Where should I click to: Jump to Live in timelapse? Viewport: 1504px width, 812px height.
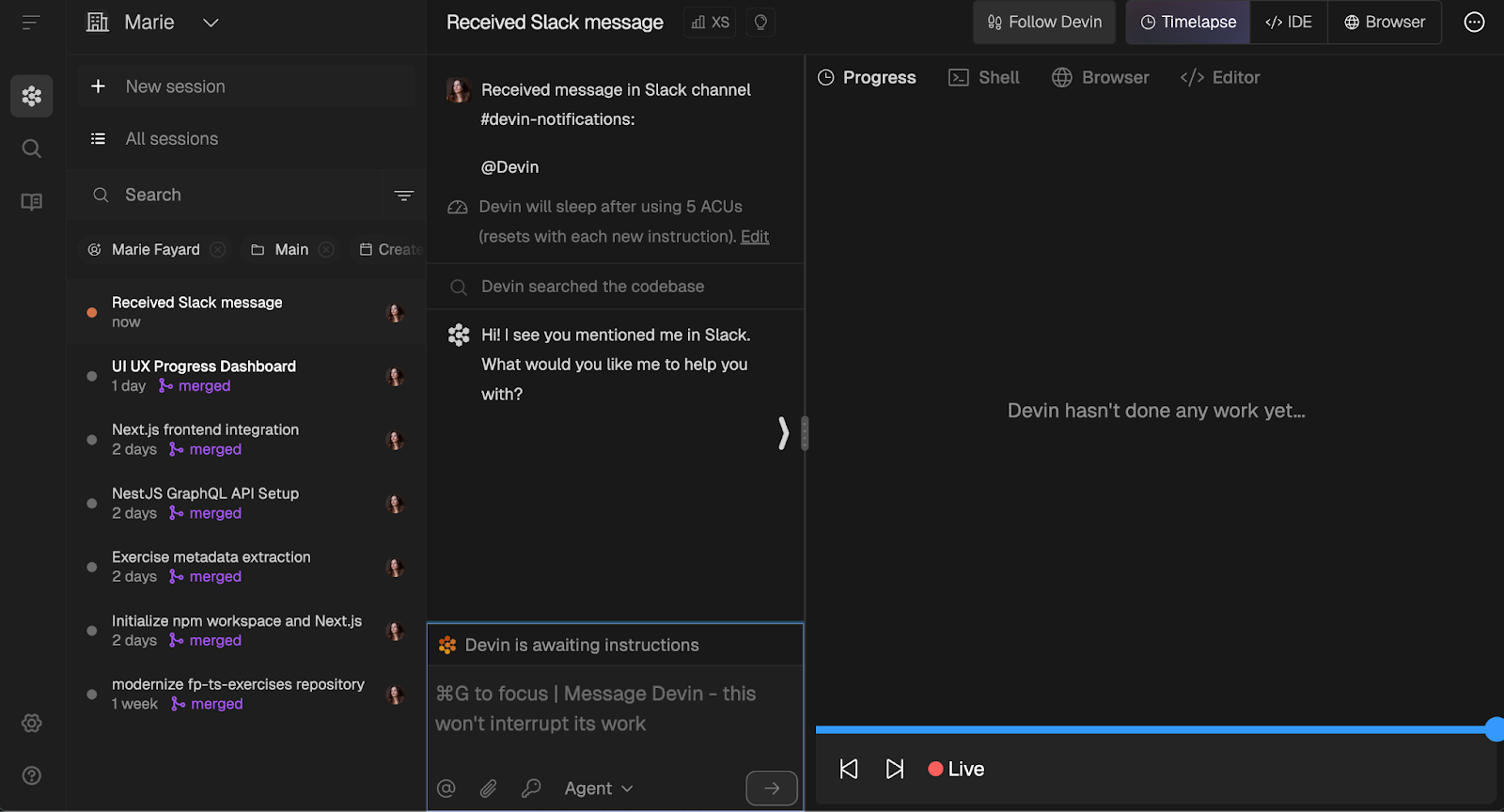tap(956, 769)
